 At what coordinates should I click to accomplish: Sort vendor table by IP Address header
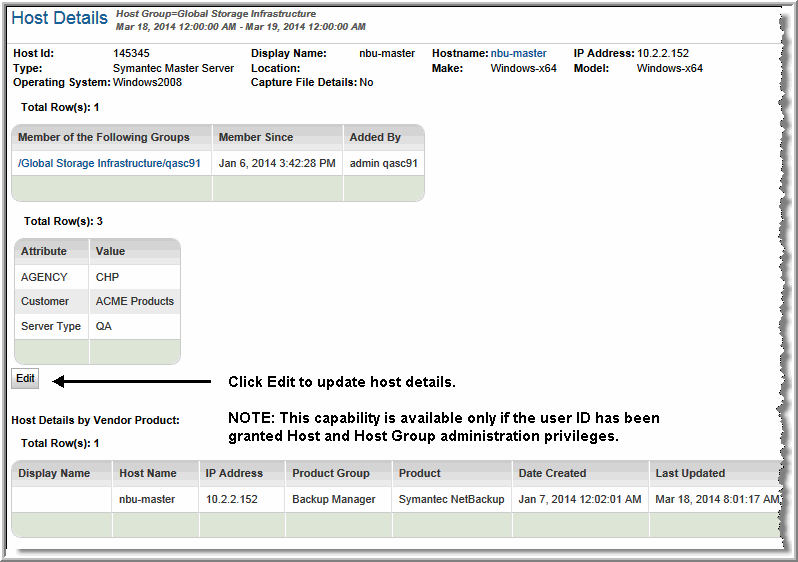point(234,473)
